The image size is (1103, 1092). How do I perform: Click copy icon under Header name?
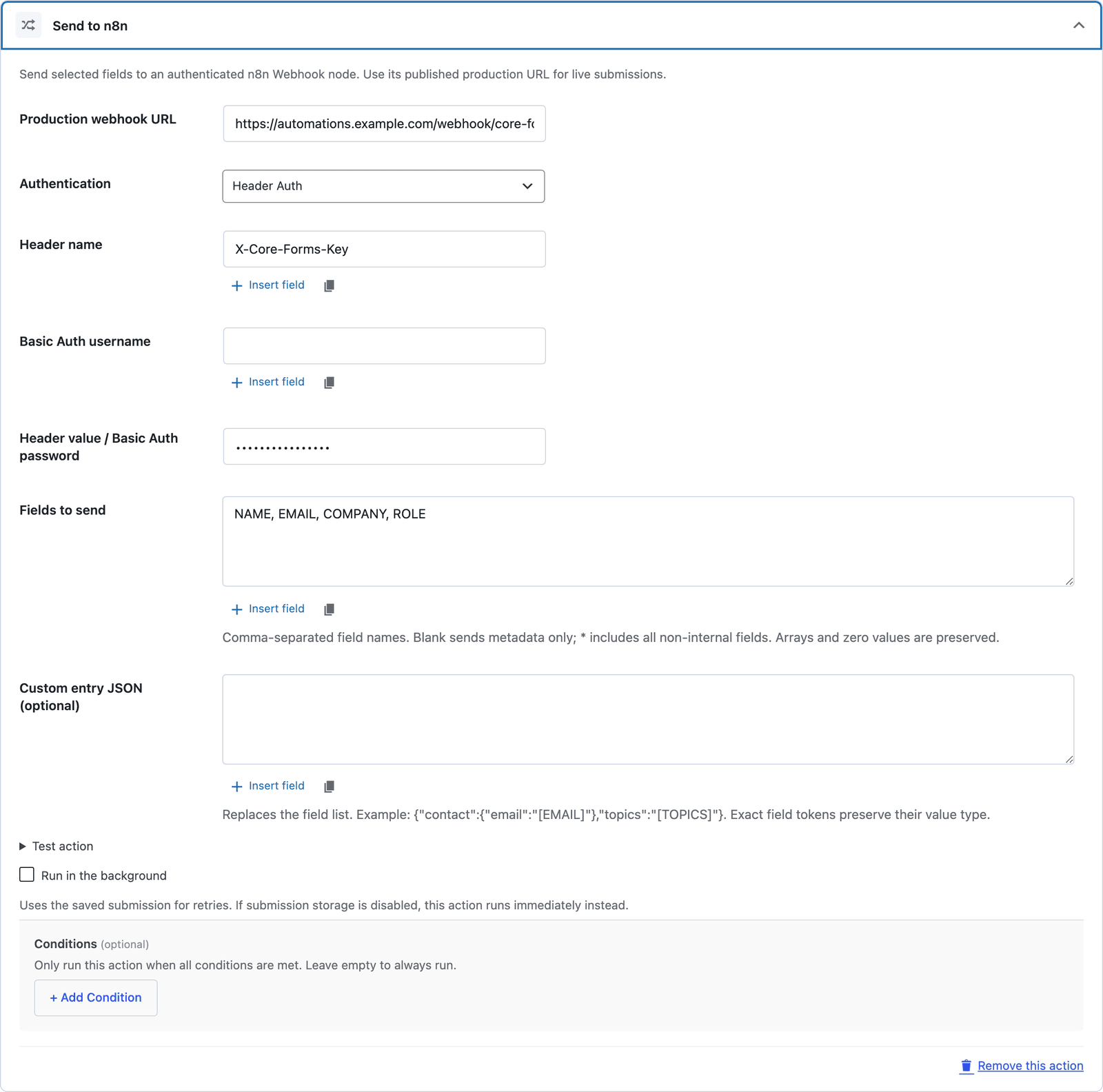click(330, 285)
